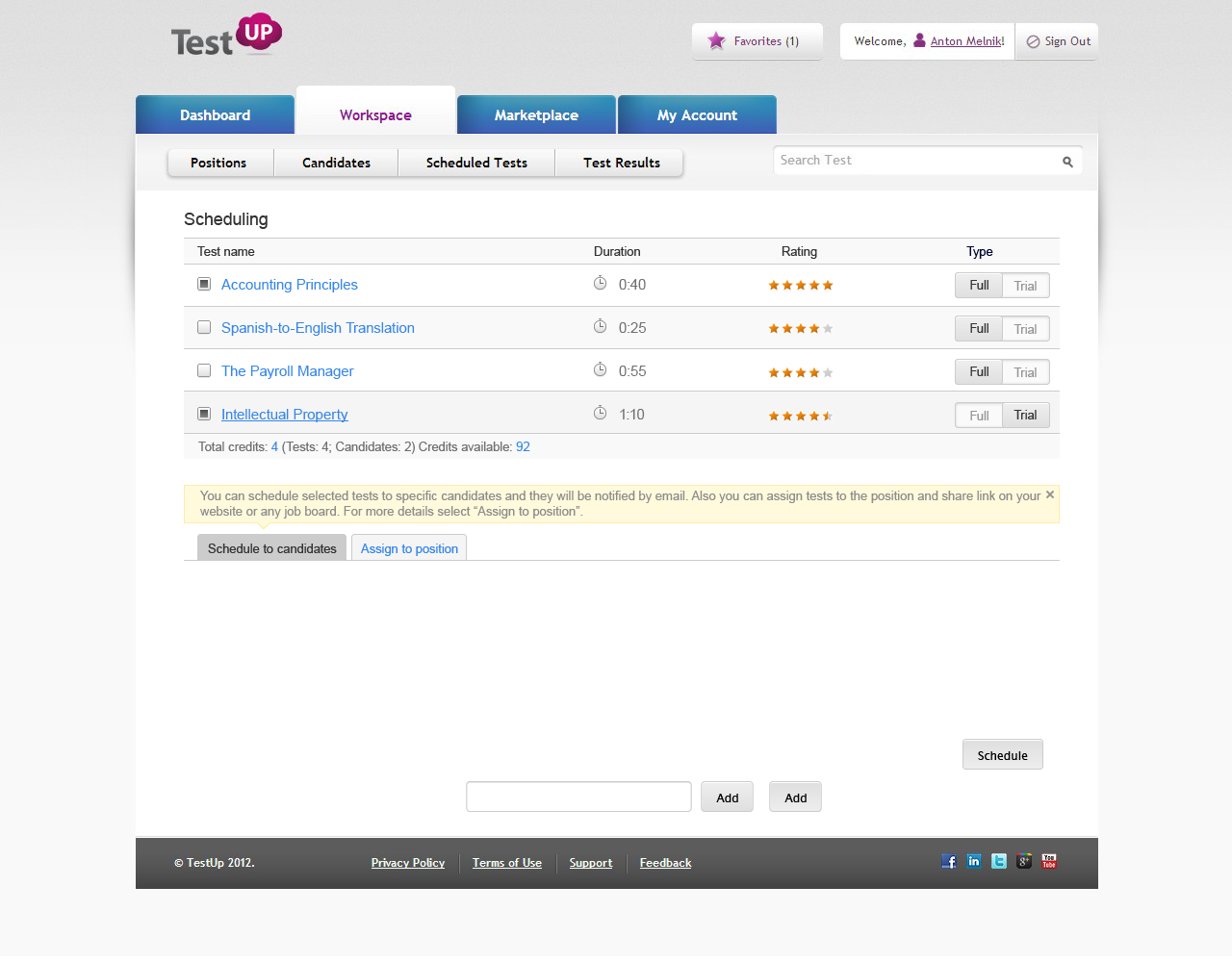Image resolution: width=1232 pixels, height=962 pixels.
Task: Set Accounting Principles type to Trial
Action: tap(1025, 286)
